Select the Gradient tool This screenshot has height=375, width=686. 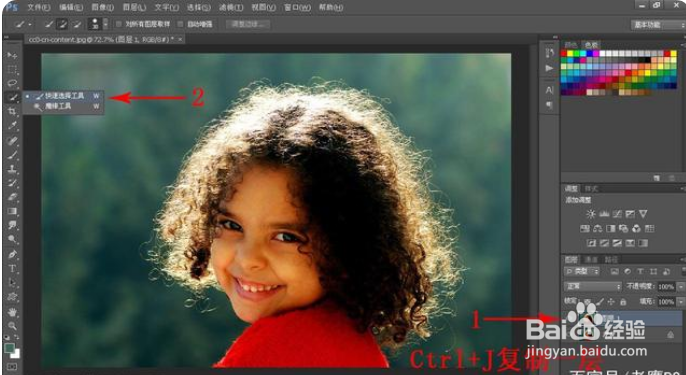12,211
